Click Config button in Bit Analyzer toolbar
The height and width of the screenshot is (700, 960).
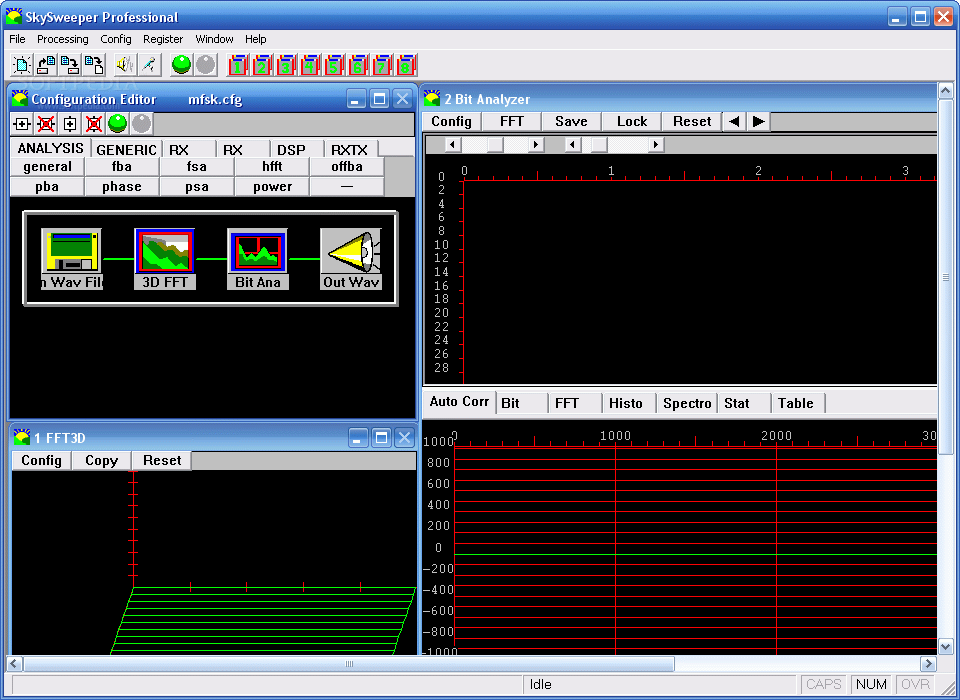coord(451,121)
